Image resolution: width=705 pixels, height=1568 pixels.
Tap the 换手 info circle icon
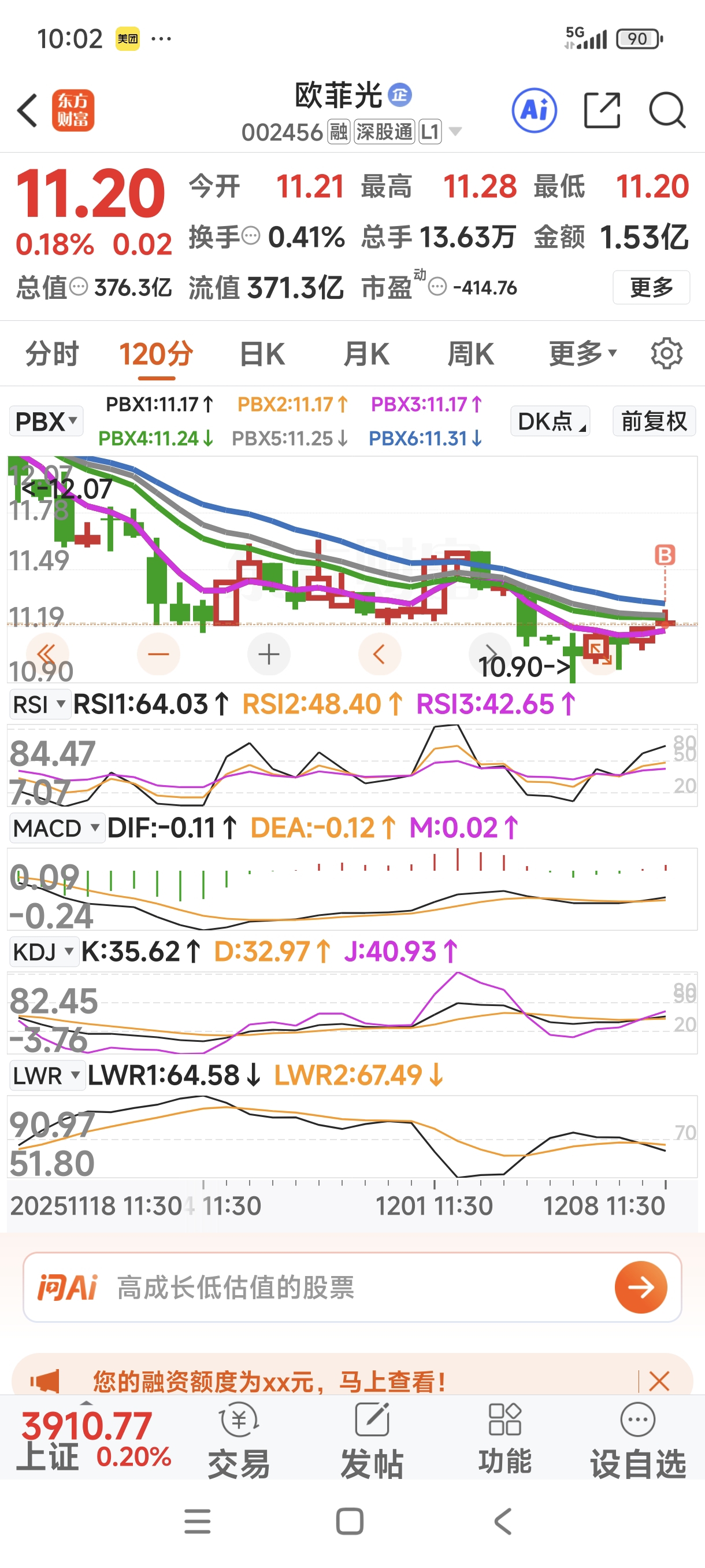[x=251, y=235]
